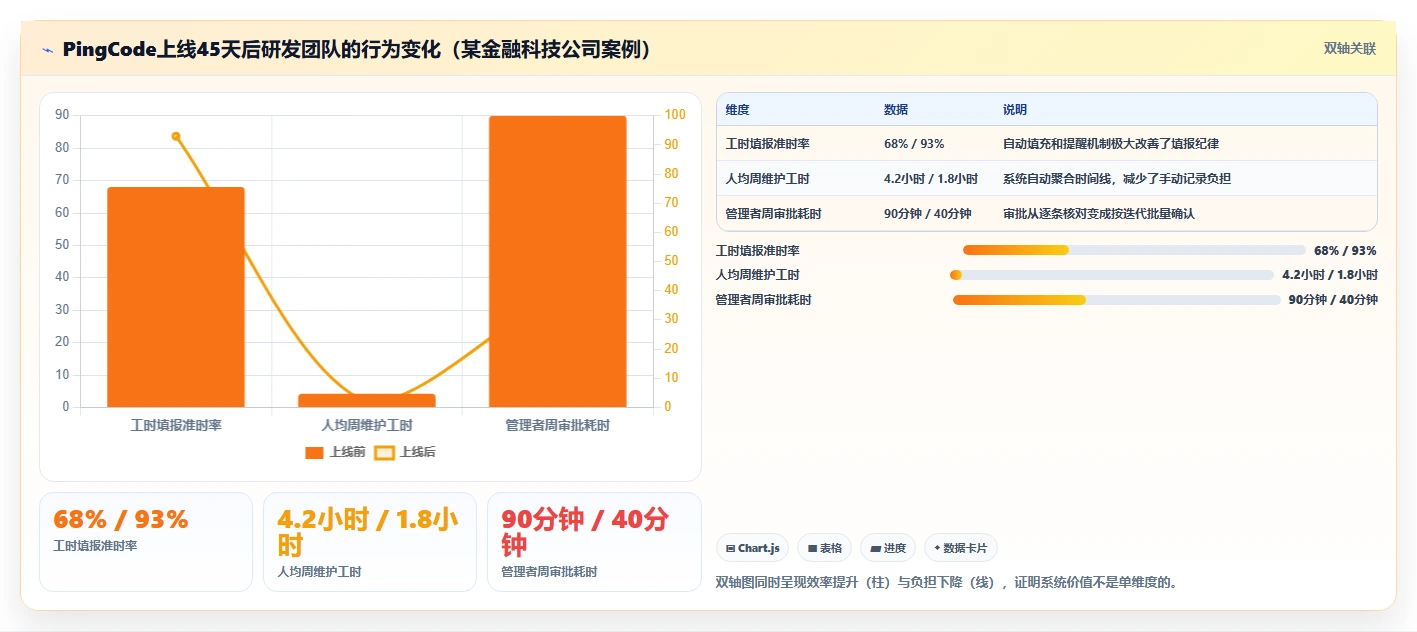The image size is (1417, 632).
Task: Click the 人均周维护工时 table row label
Action: (768, 179)
